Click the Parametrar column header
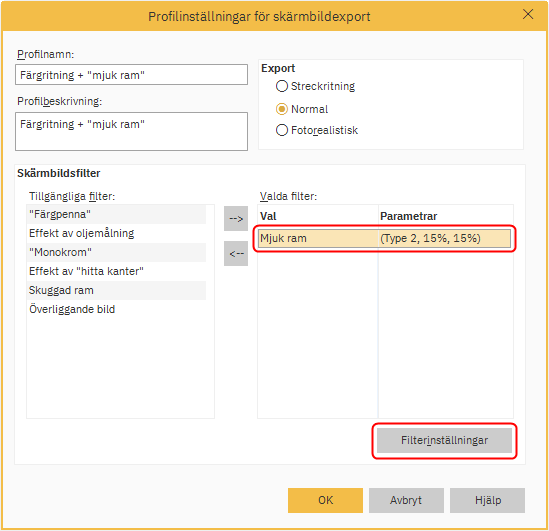 pyautogui.click(x=446, y=216)
